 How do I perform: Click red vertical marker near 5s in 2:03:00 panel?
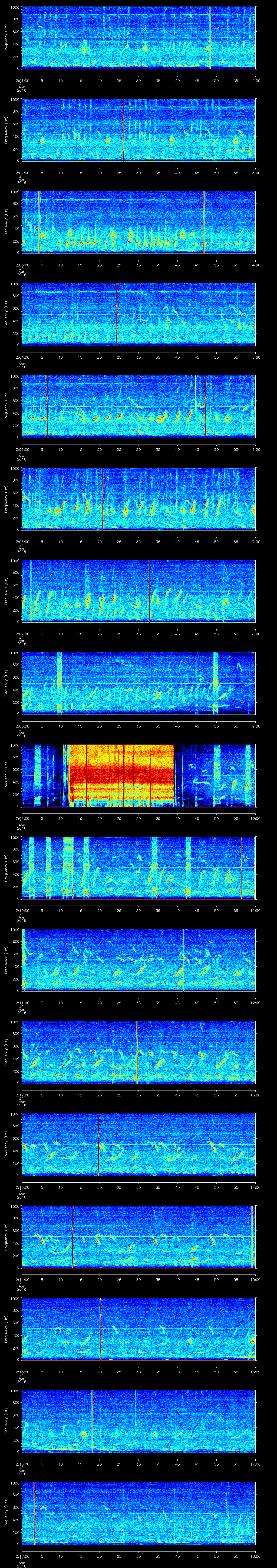[x=39, y=222]
